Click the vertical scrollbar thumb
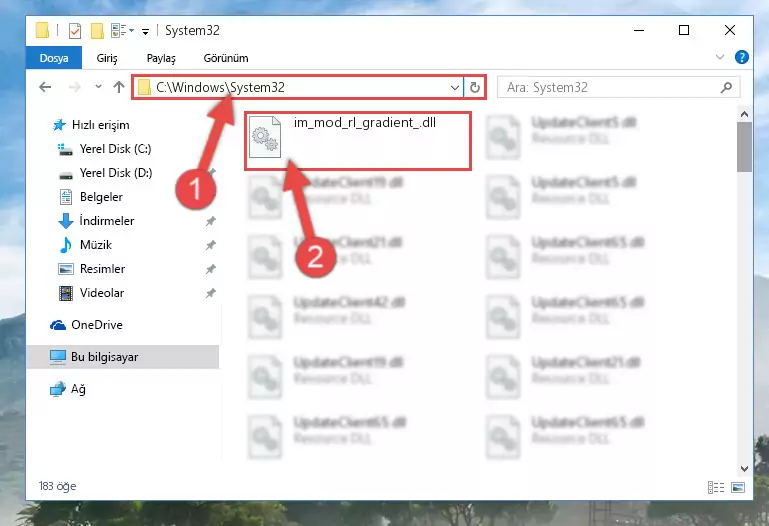The height and width of the screenshot is (526, 769). click(x=744, y=147)
